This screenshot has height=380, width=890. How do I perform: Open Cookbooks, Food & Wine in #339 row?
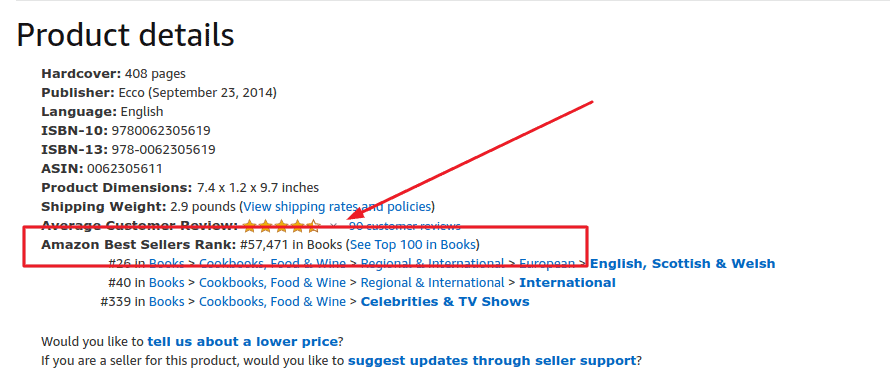pyautogui.click(x=272, y=302)
